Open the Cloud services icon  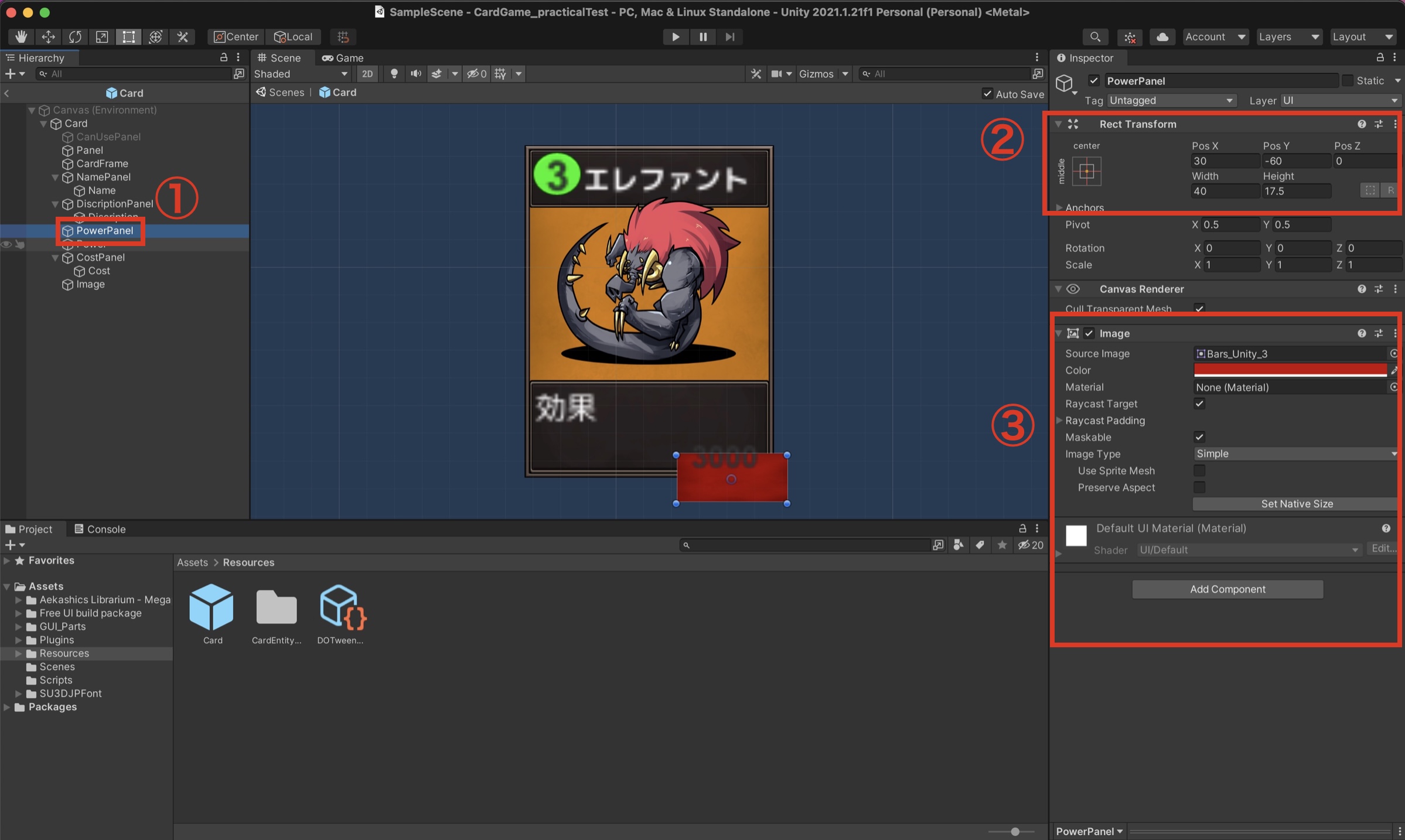tap(1162, 36)
